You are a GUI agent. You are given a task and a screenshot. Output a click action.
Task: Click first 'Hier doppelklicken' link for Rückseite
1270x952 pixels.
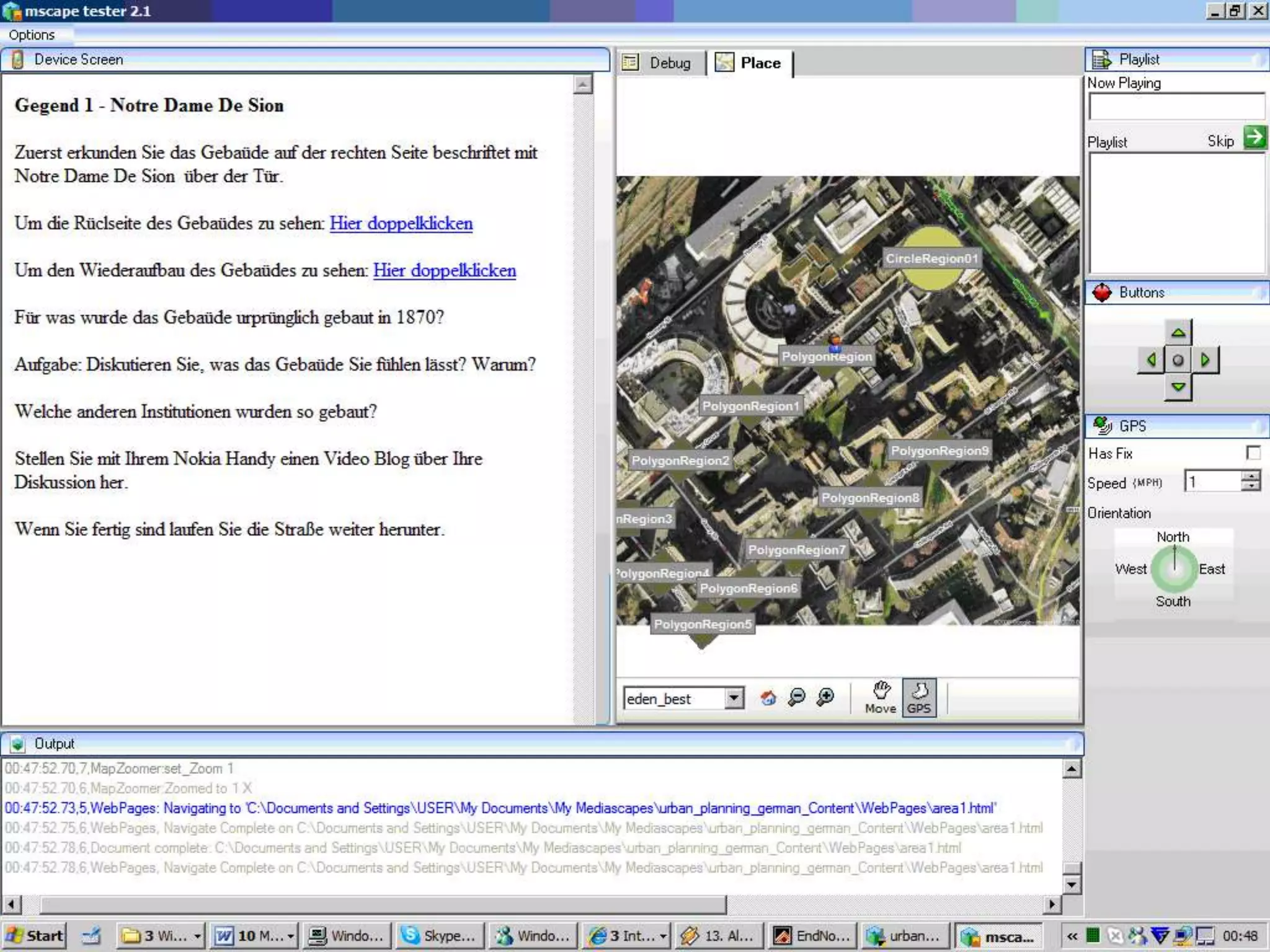pyautogui.click(x=401, y=223)
